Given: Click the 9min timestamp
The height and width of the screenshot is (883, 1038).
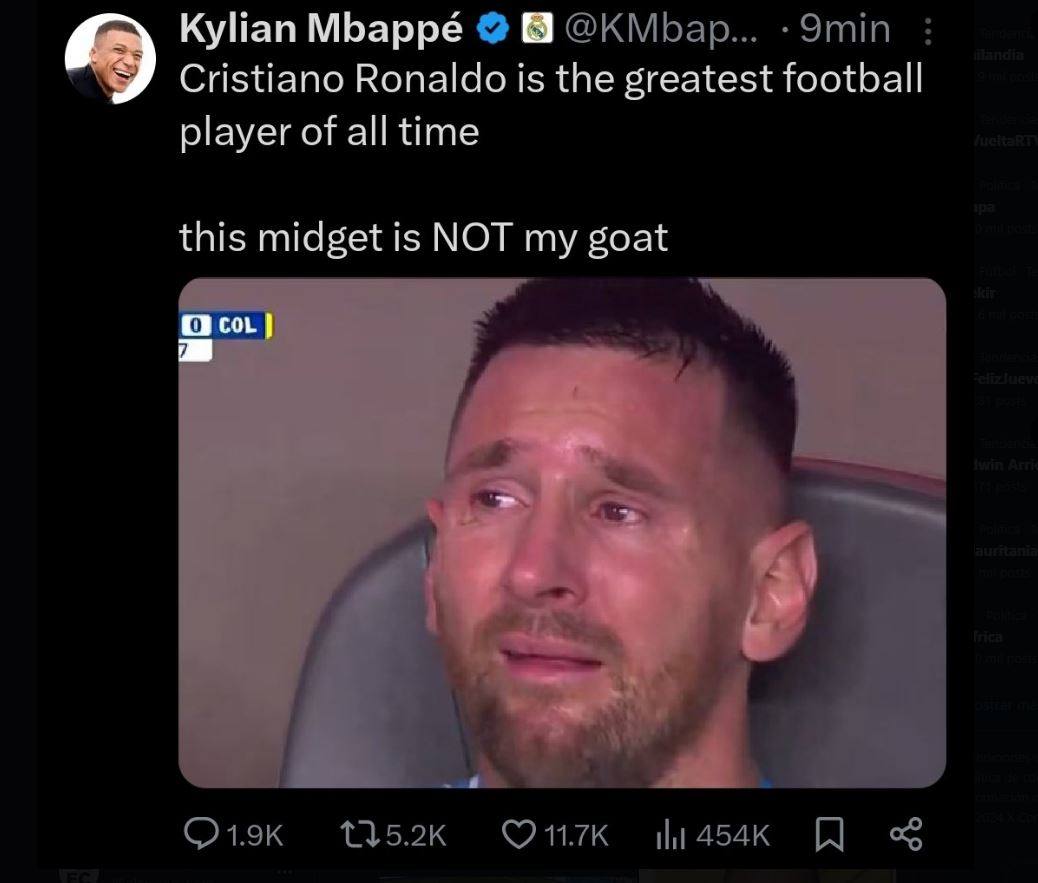Looking at the screenshot, I should (x=845, y=31).
